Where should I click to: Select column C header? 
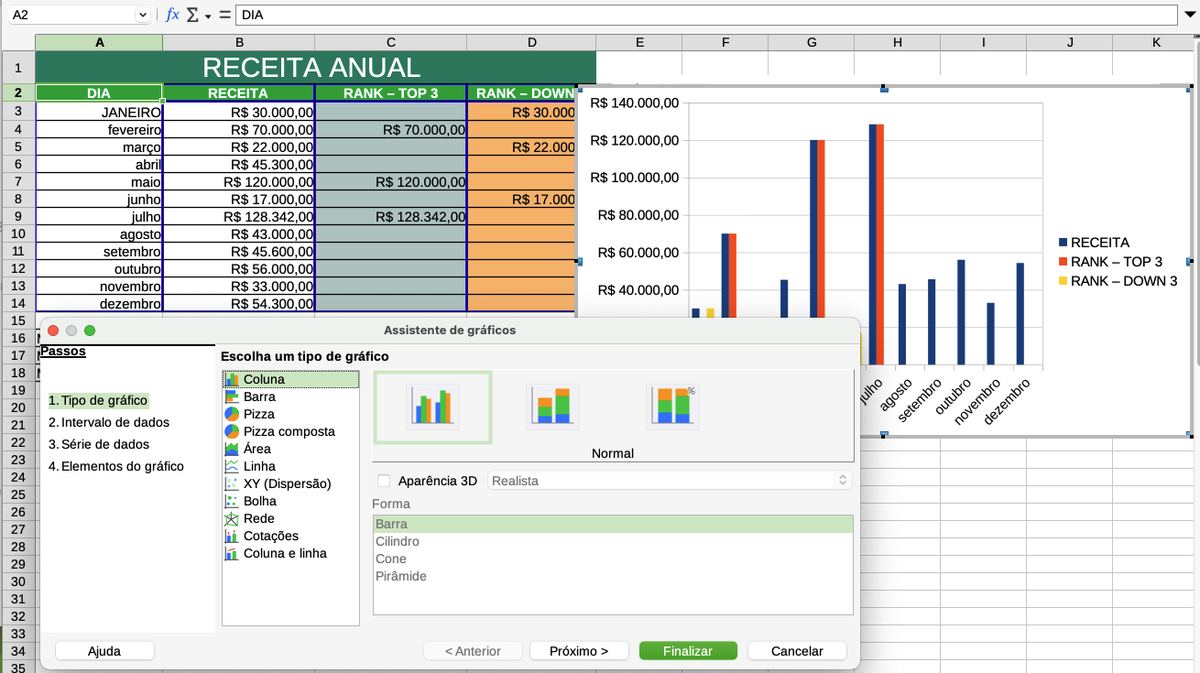pos(390,42)
